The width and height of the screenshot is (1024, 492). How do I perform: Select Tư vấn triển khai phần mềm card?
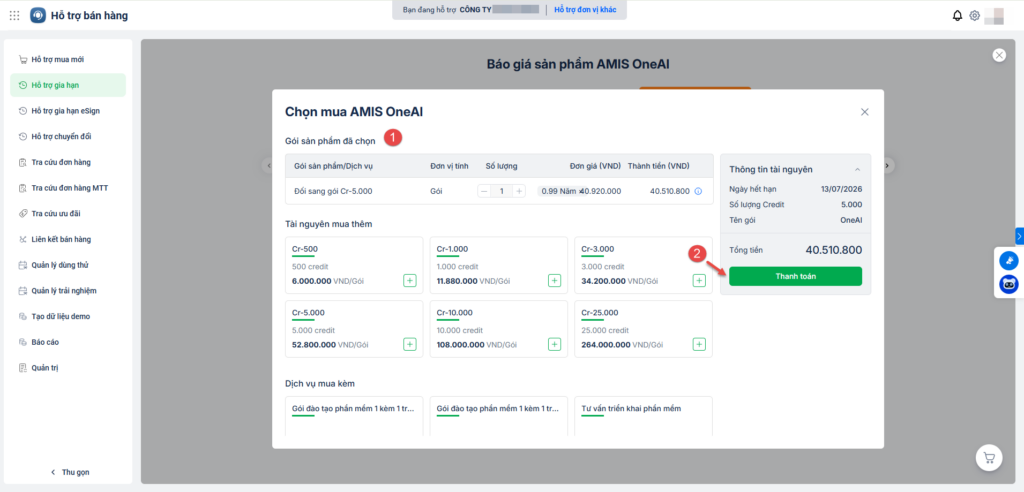tap(643, 416)
